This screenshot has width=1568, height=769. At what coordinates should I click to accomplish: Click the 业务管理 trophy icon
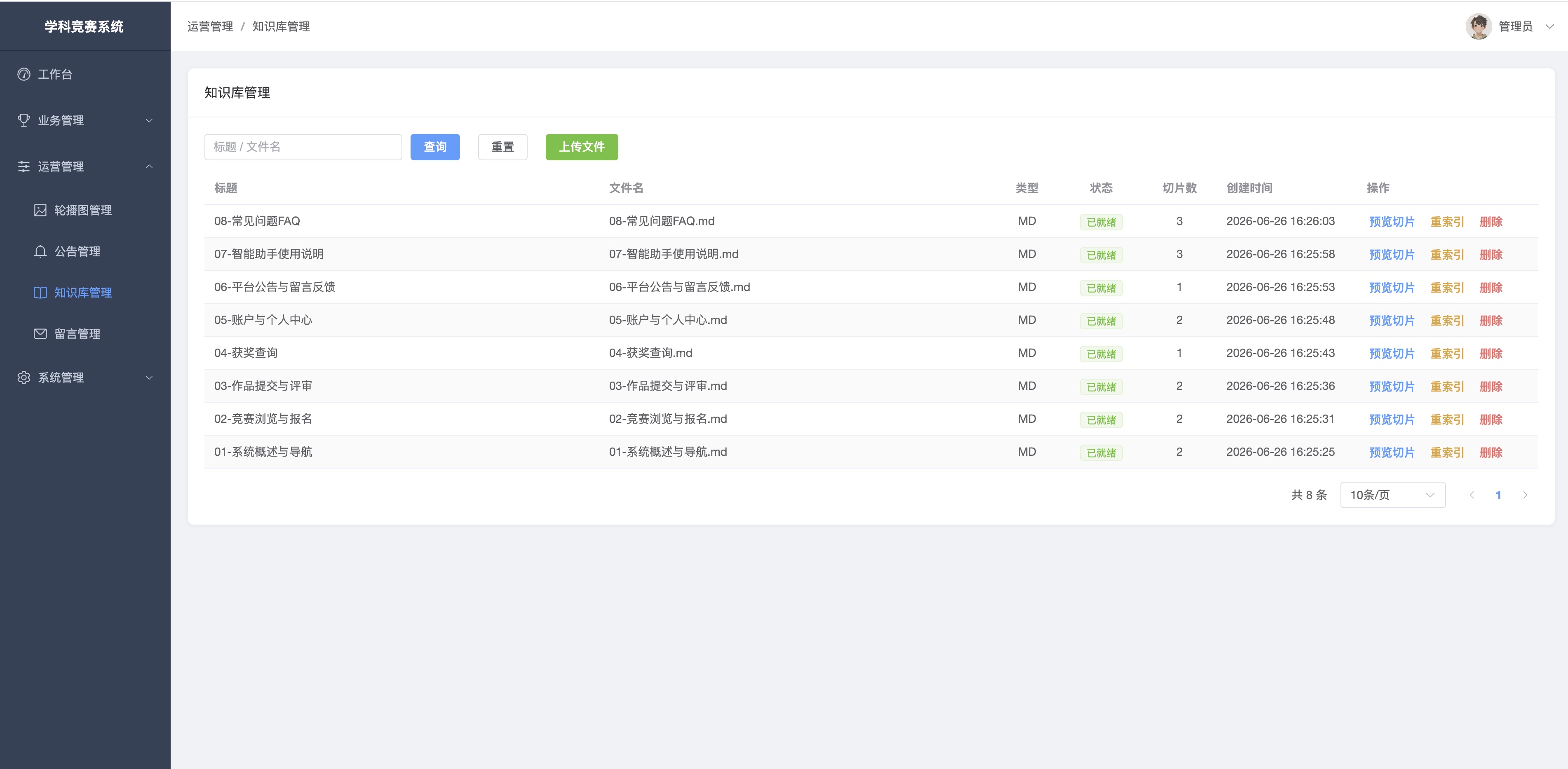point(24,120)
